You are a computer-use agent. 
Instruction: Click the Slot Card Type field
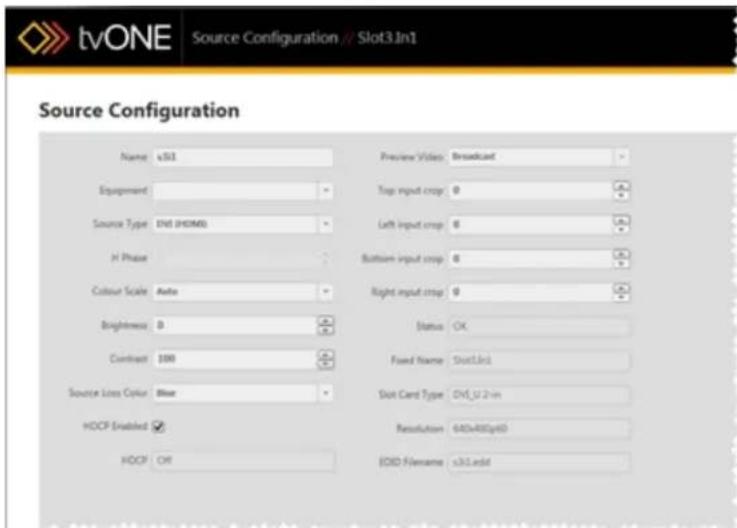click(539, 394)
